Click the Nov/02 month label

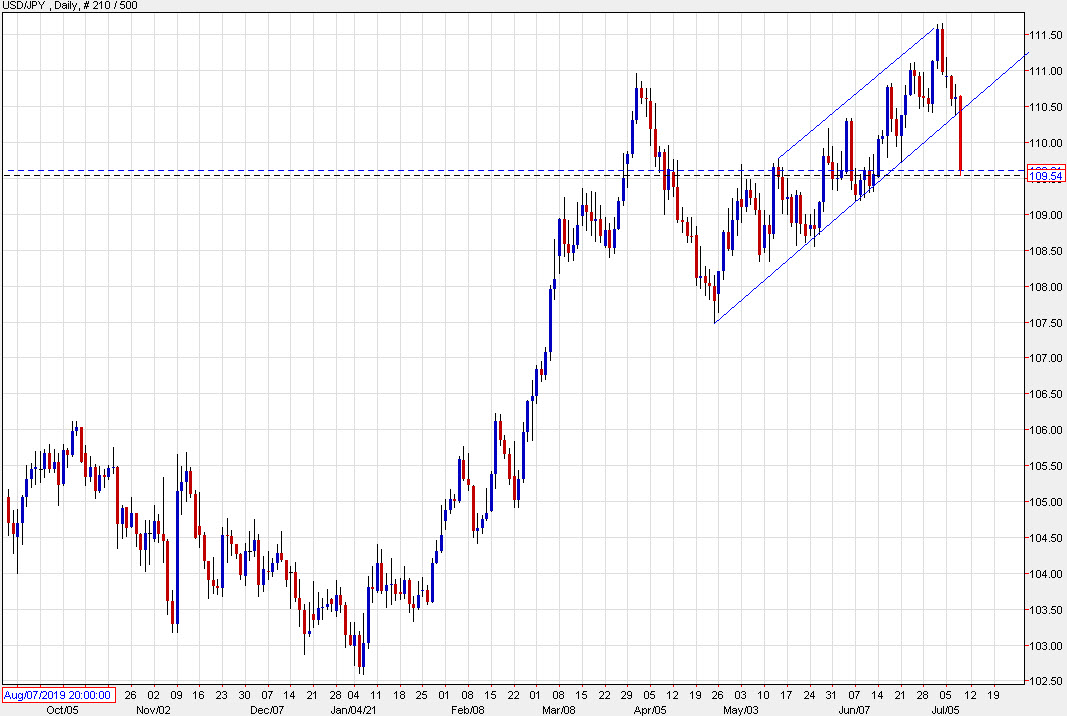tap(153, 710)
